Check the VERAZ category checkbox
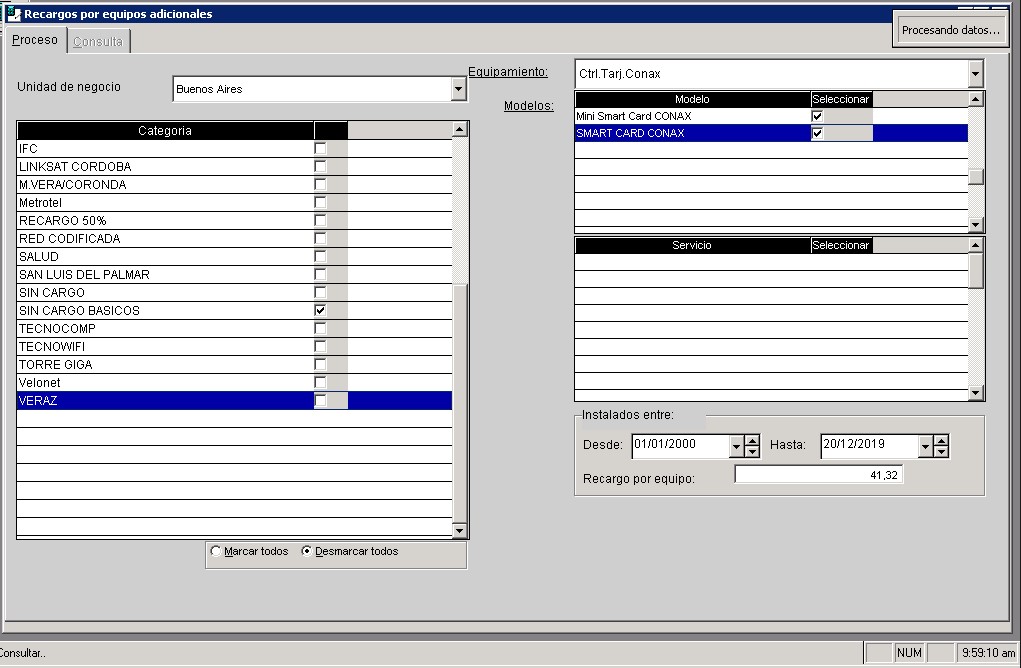 [320, 401]
